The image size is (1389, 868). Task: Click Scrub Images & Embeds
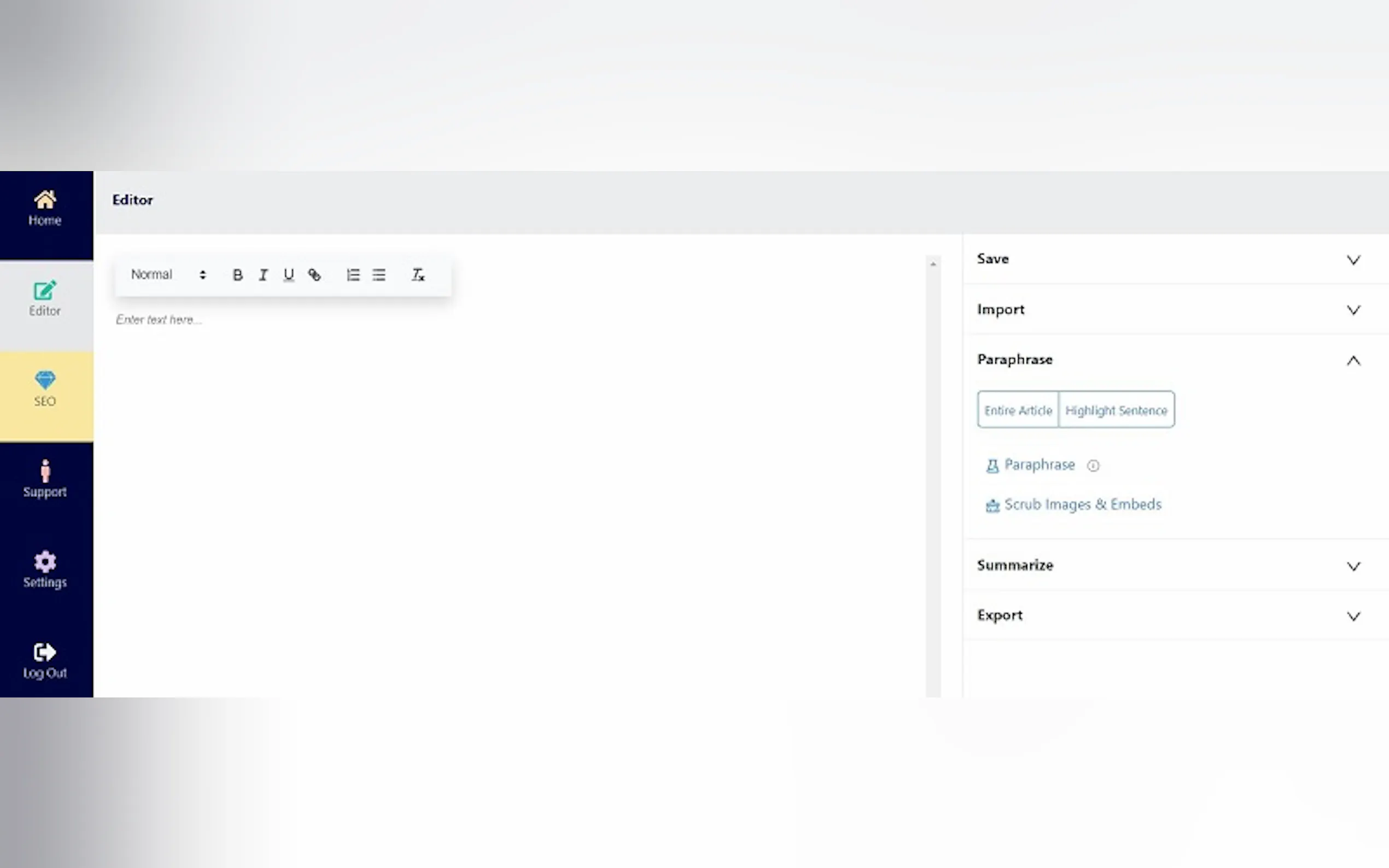tap(1082, 505)
